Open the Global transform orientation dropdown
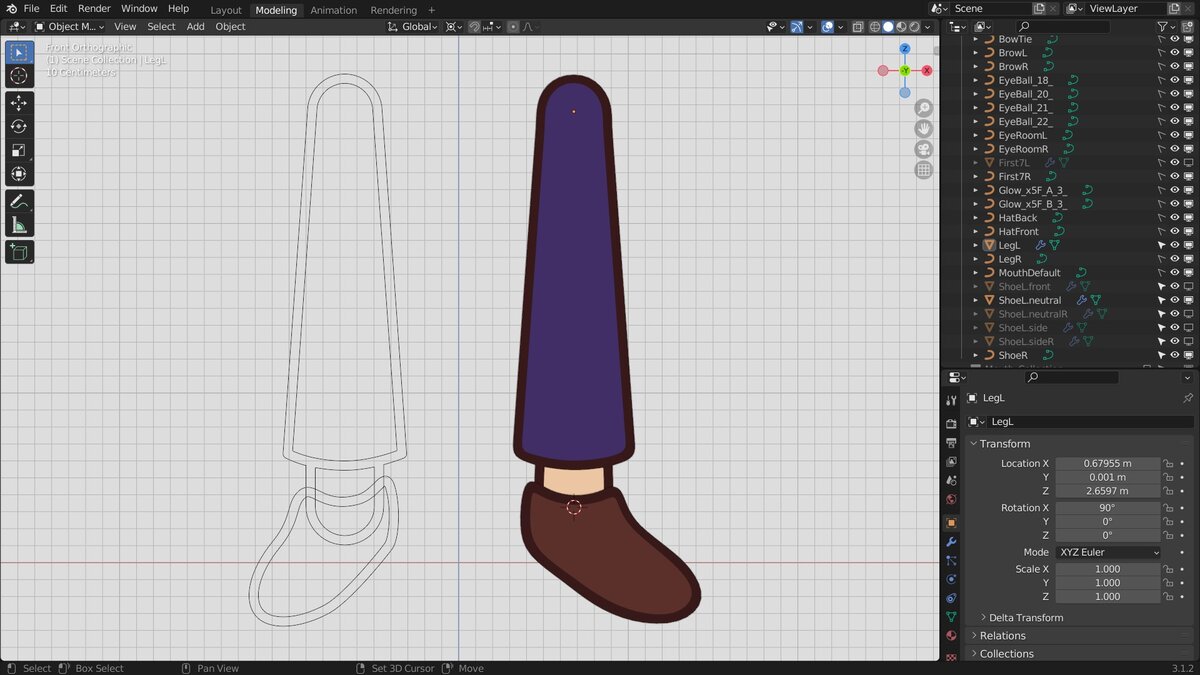Viewport: 1200px width, 675px height. (418, 27)
